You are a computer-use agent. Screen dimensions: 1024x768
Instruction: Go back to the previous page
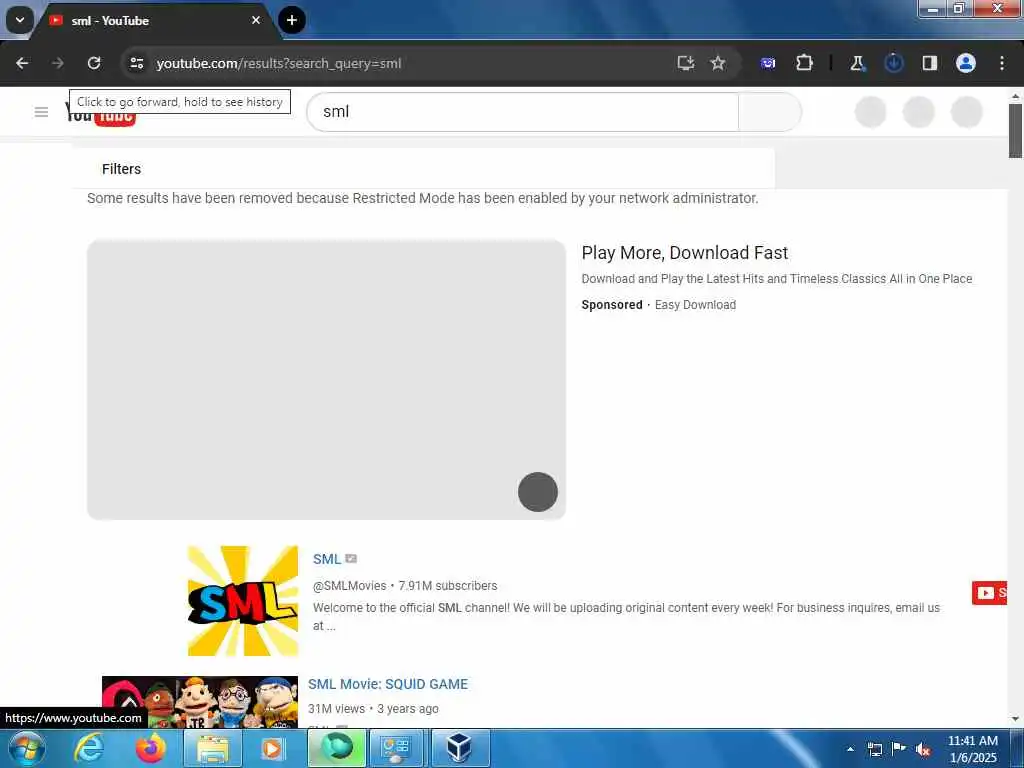22,63
